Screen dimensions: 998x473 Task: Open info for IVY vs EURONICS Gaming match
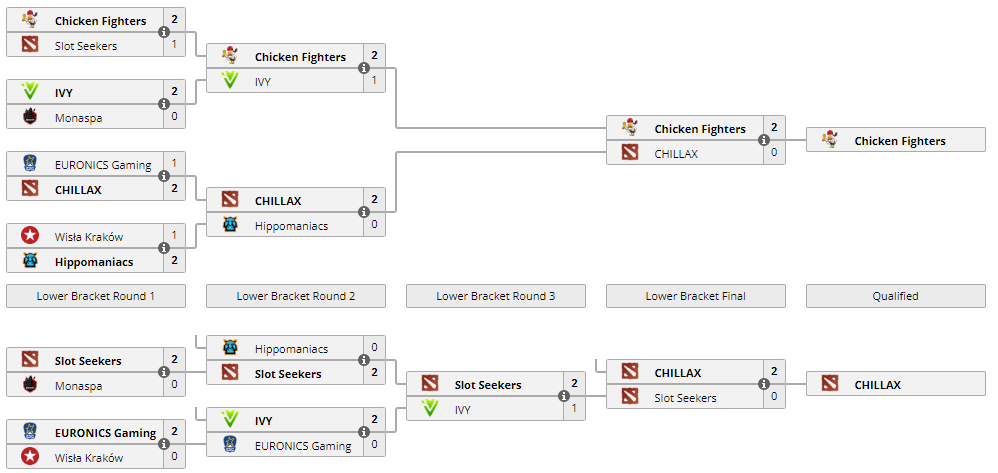364,432
